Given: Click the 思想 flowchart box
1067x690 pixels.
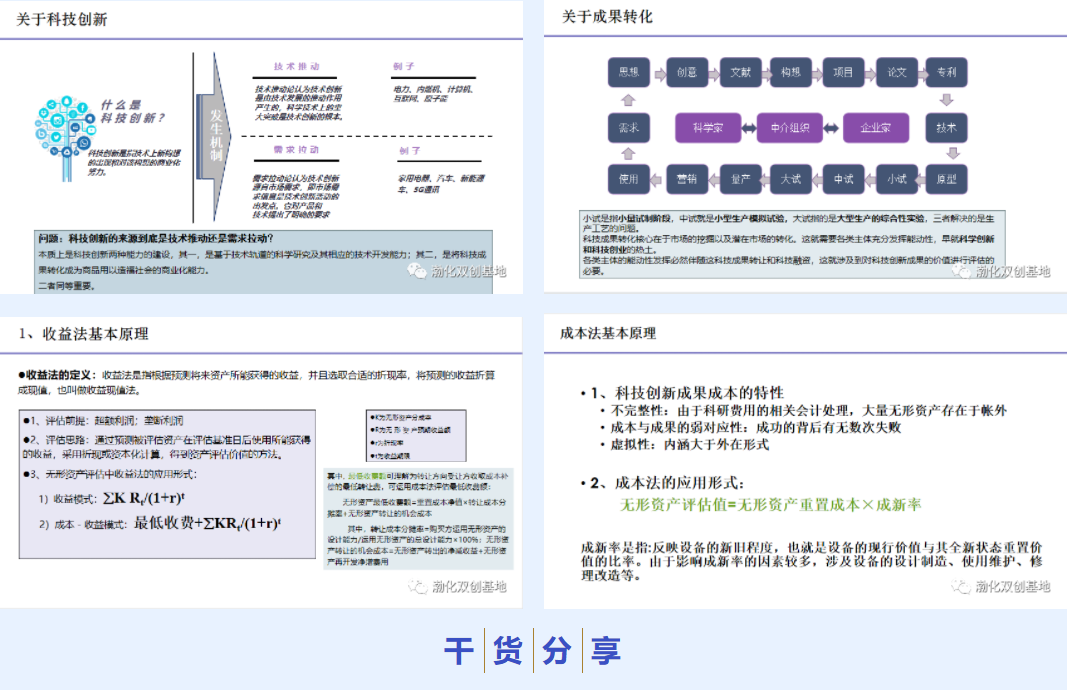Looking at the screenshot, I should [x=629, y=72].
